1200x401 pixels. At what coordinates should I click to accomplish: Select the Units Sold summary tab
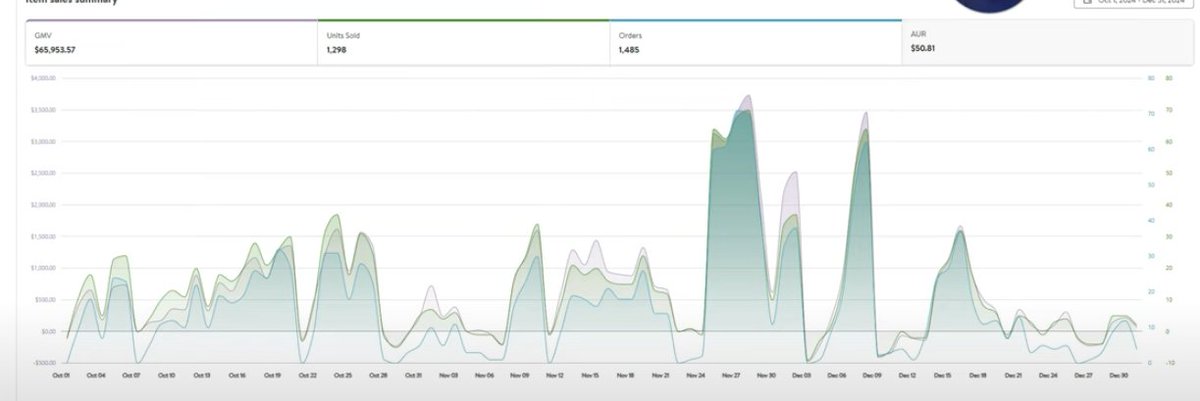click(464, 42)
